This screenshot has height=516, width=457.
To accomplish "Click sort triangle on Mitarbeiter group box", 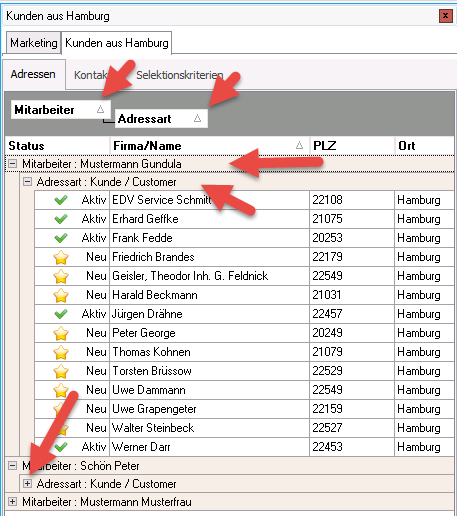I will [100, 109].
